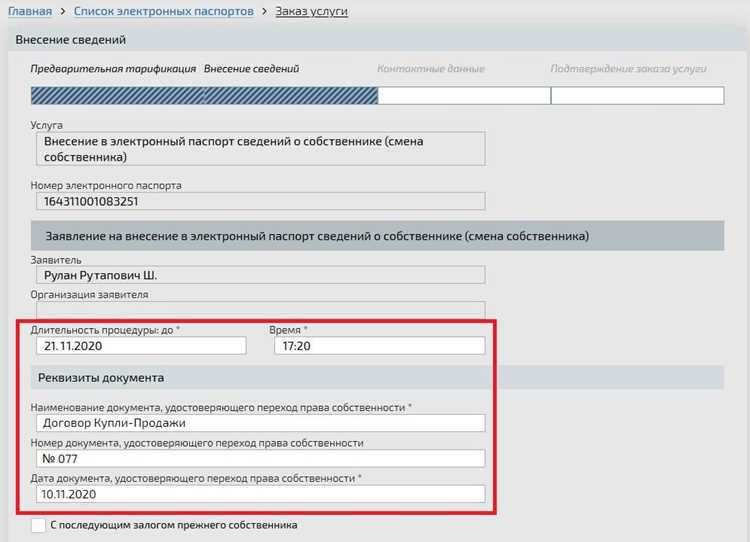Select the Контактные данные step
Viewport: 750px width, 542px height.
(431, 69)
